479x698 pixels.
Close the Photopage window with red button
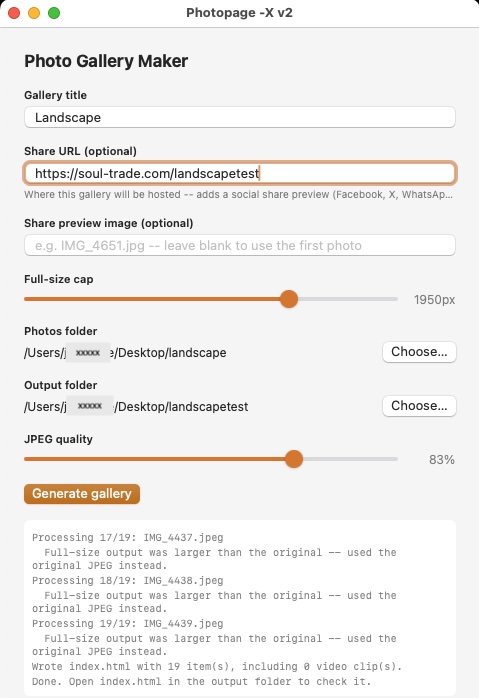pos(14,13)
